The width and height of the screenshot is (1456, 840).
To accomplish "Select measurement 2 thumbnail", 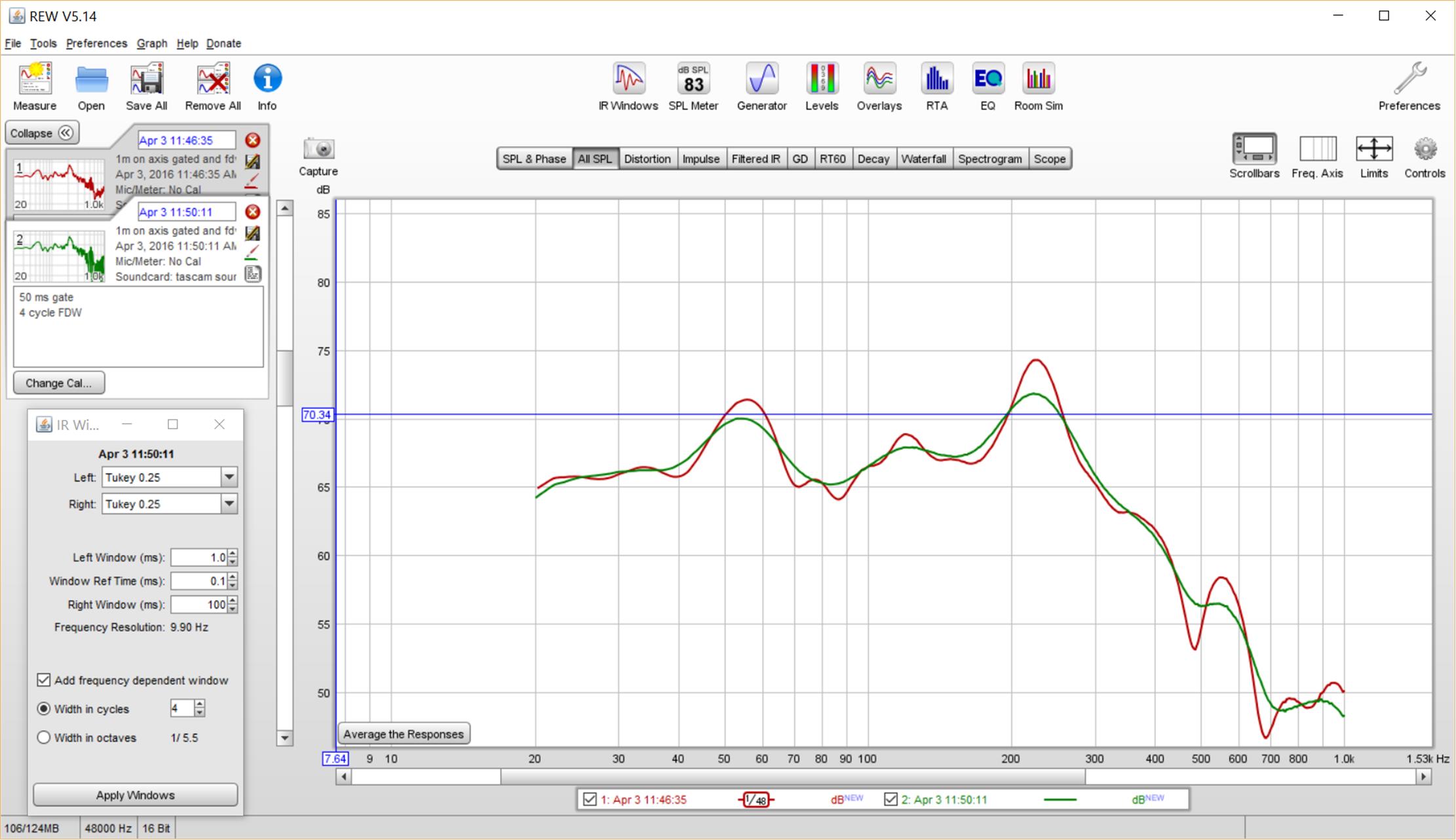I will pyautogui.click(x=59, y=256).
